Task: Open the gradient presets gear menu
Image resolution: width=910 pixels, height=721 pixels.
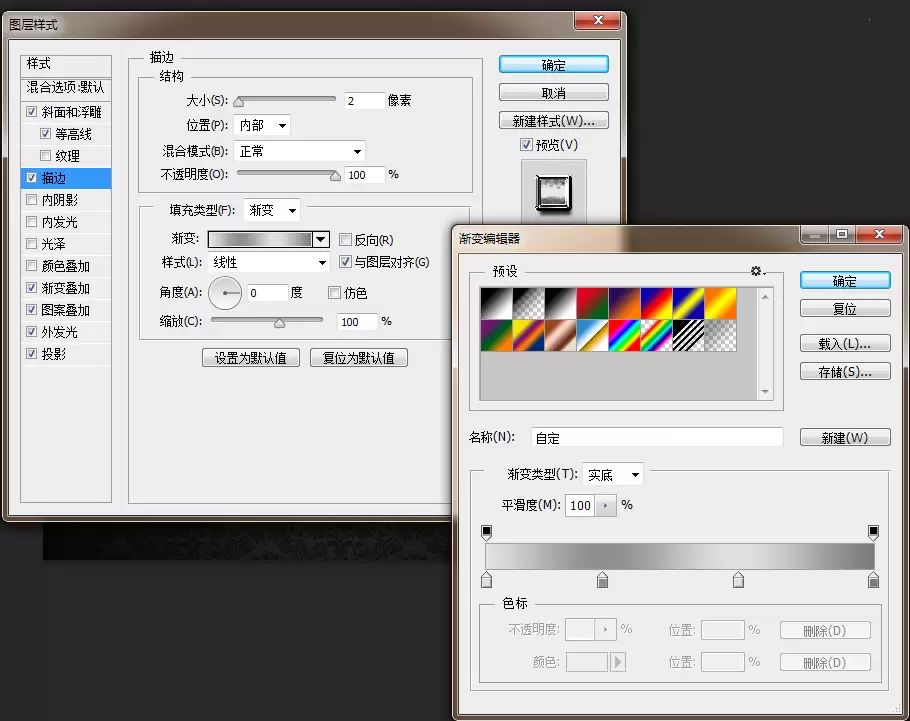Action: point(757,271)
